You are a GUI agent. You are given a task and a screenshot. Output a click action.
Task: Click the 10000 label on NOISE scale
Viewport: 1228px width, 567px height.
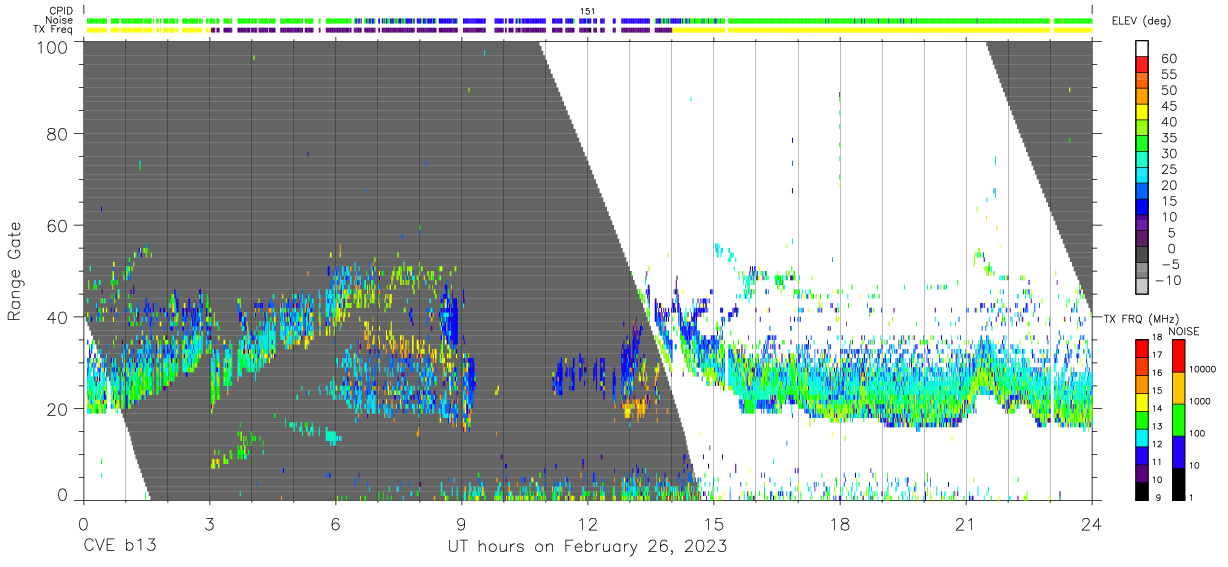1204,369
